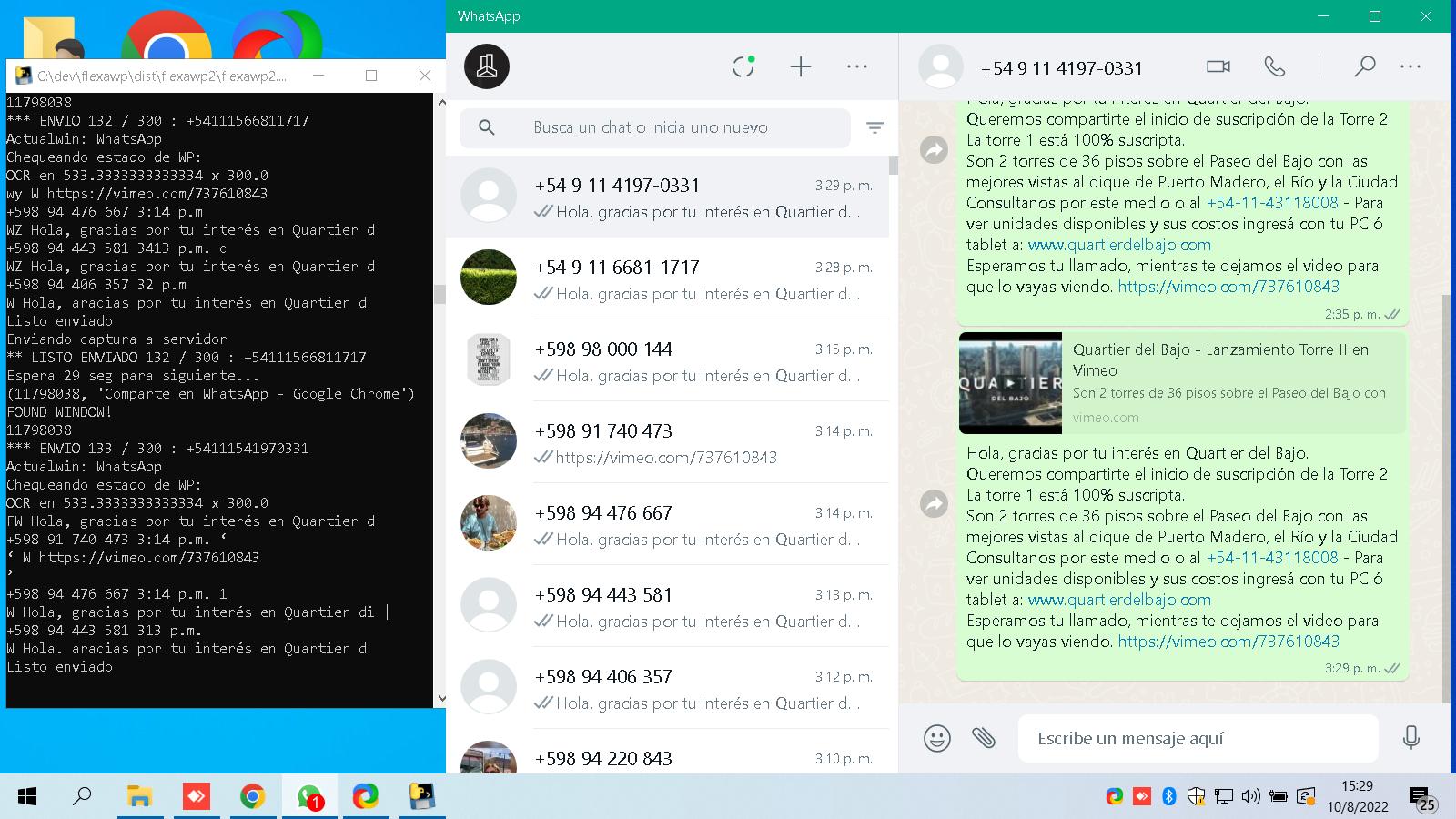Image resolution: width=1456 pixels, height=819 pixels.
Task: Start a voice call with the contact
Action: tap(1275, 66)
